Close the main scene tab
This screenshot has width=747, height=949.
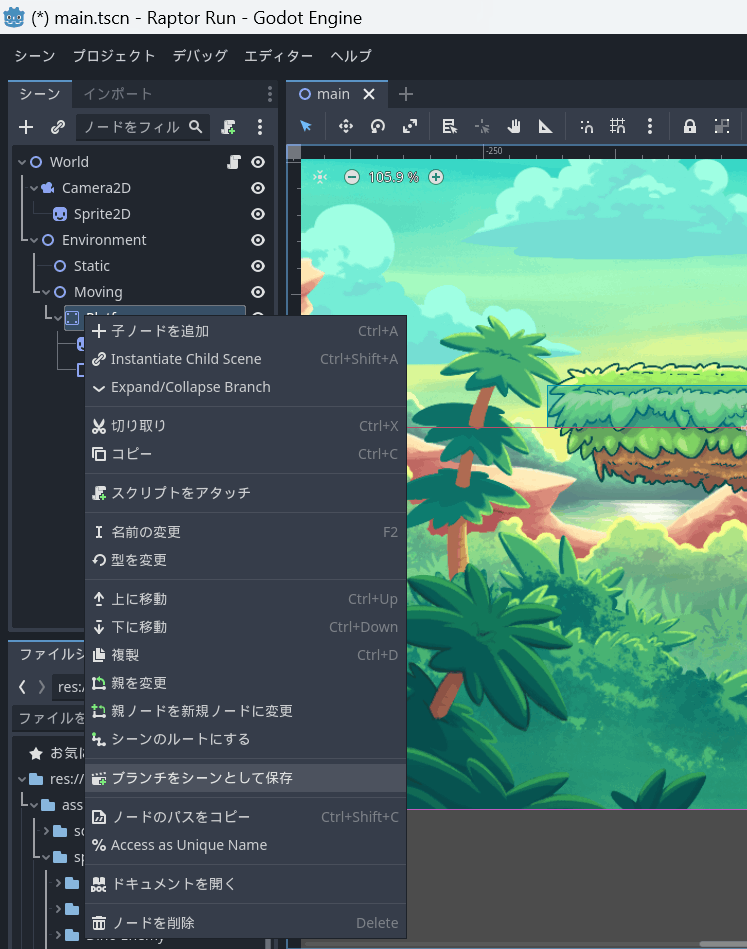(x=369, y=94)
